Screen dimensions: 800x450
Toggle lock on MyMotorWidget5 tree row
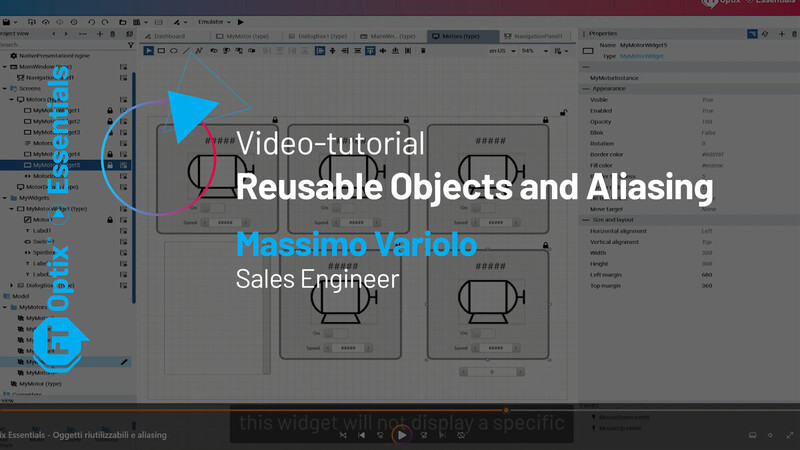coord(110,165)
